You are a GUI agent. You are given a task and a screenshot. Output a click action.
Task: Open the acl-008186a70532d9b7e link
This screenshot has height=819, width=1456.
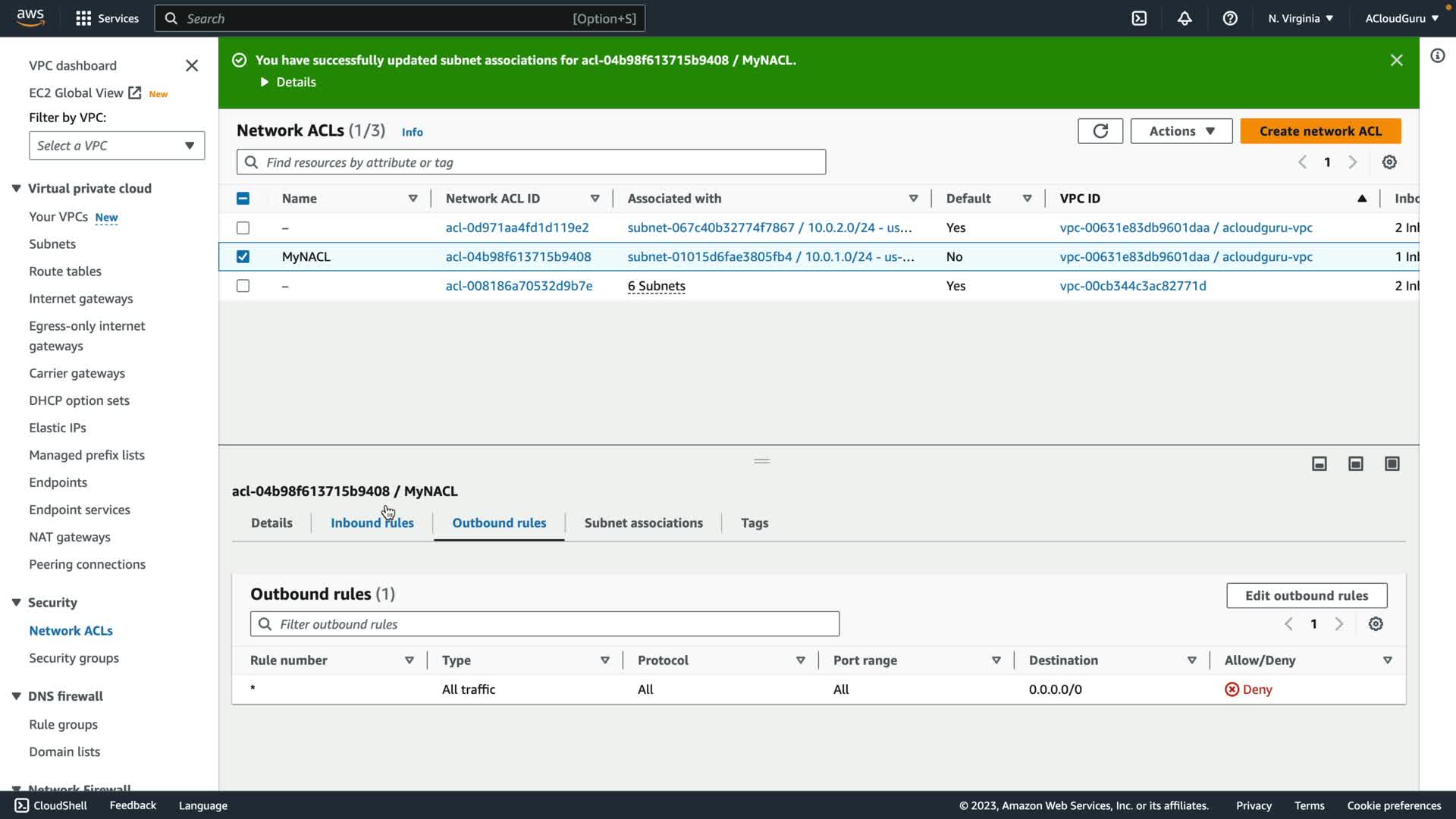(x=519, y=286)
